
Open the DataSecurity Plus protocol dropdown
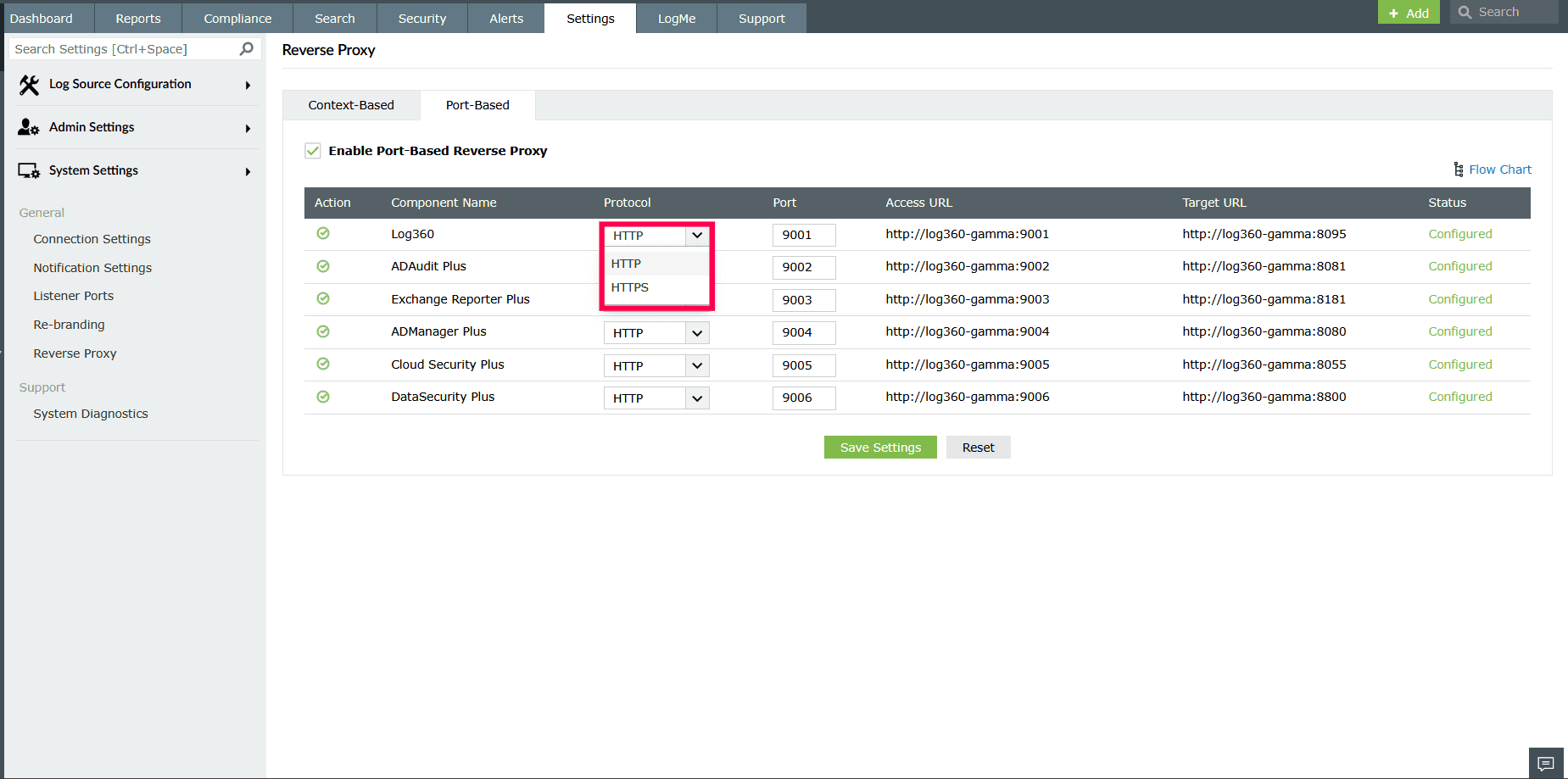click(656, 398)
